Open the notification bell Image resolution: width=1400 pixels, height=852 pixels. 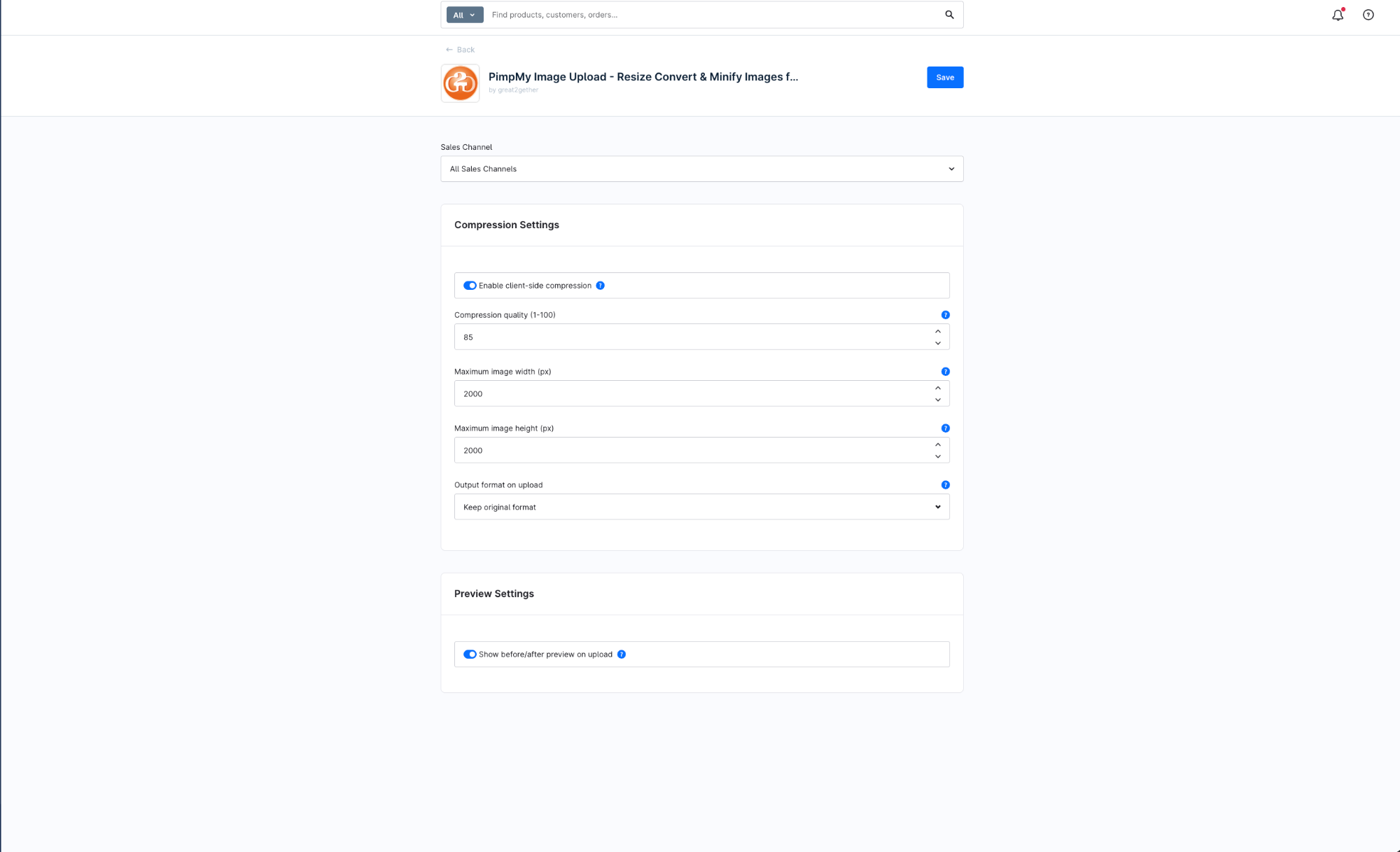click(1337, 14)
